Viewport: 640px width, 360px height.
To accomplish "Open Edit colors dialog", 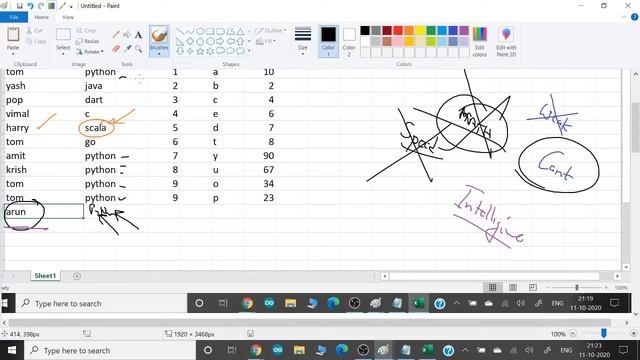I will (x=480, y=42).
